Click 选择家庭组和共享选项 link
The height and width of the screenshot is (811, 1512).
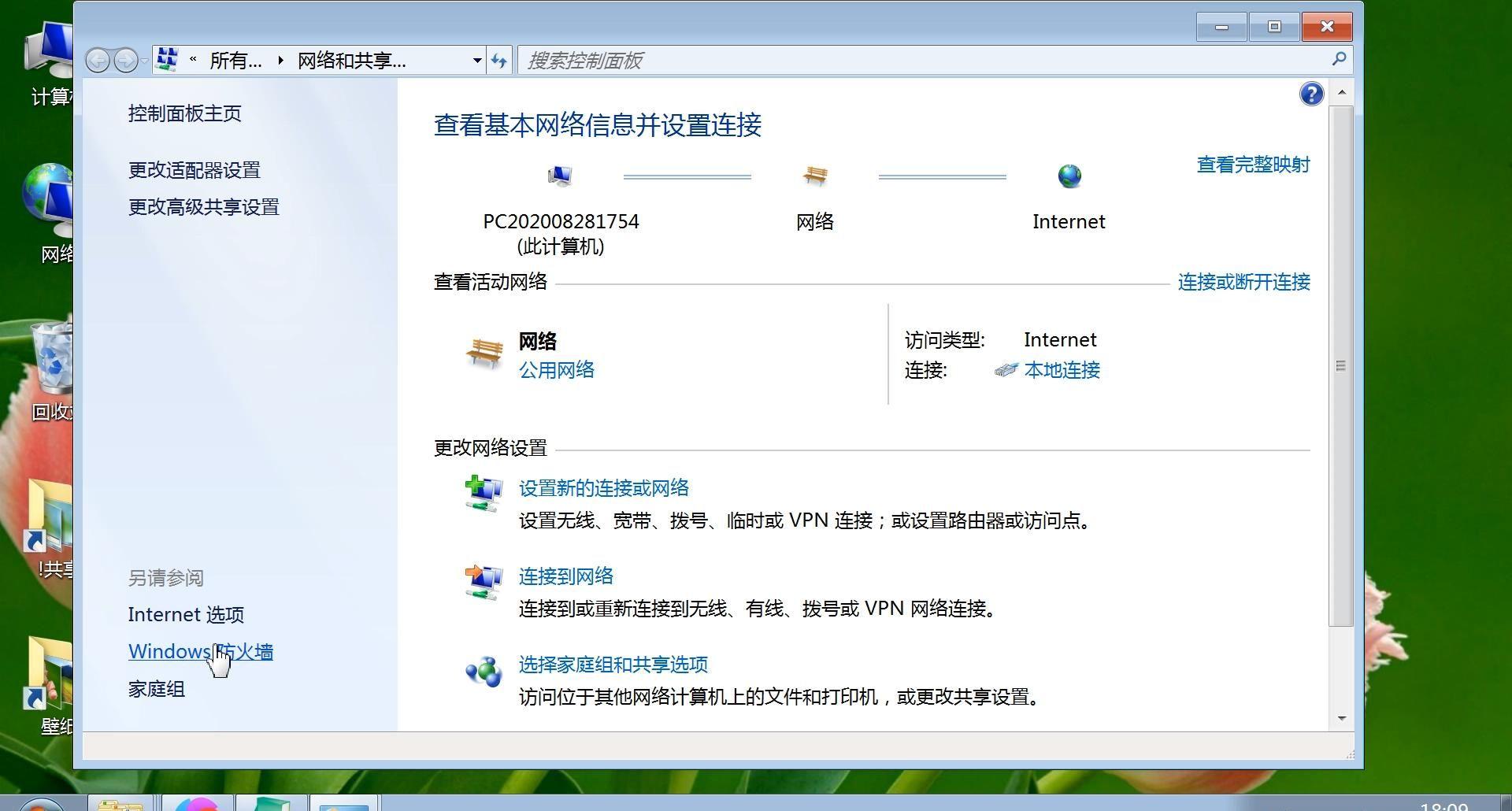point(613,665)
